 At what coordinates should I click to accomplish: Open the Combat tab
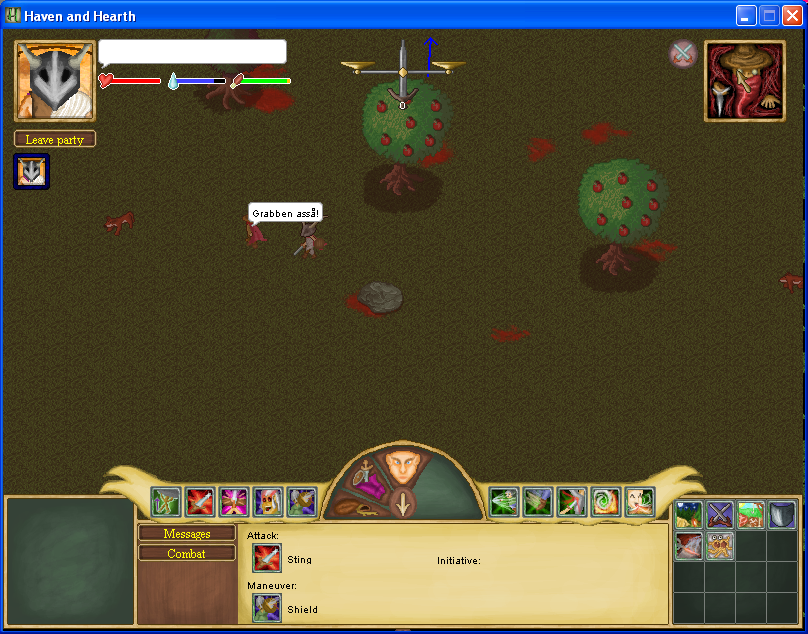tap(187, 553)
